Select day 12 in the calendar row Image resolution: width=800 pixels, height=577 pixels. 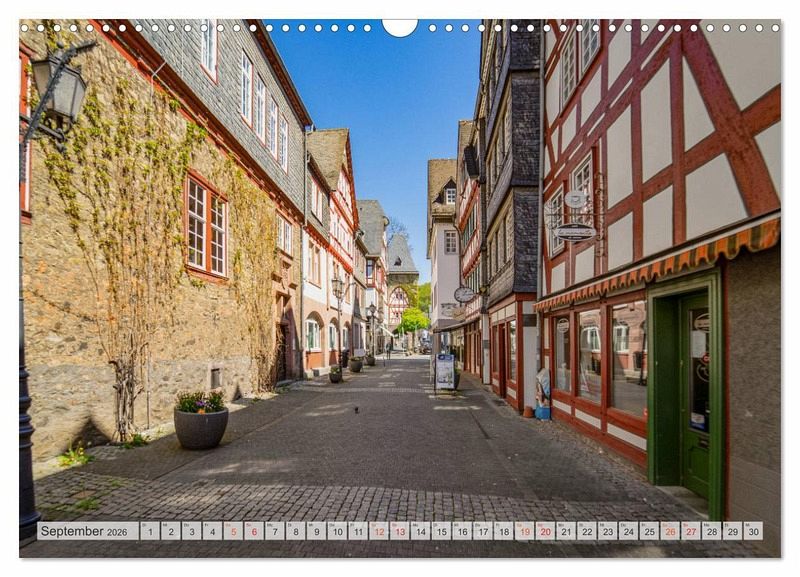pos(379,531)
